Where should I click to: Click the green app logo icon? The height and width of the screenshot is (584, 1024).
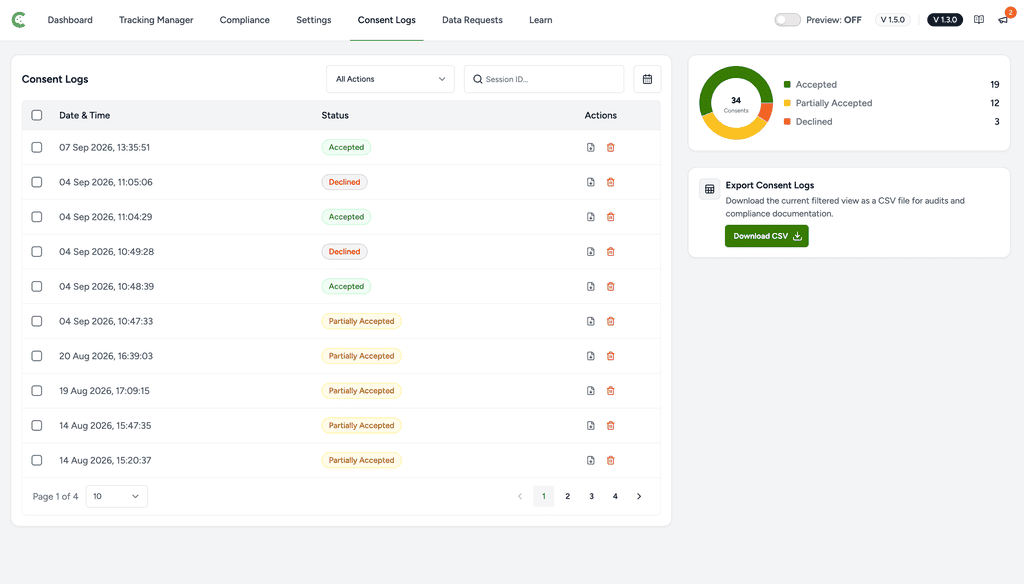click(x=19, y=20)
